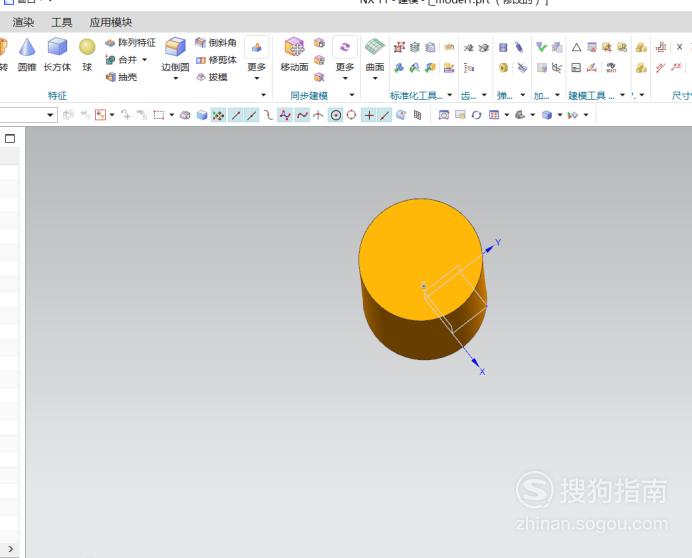This screenshot has width=692, height=558.
Task: Click the bounded grid snap icon
Action: [x=417, y=115]
